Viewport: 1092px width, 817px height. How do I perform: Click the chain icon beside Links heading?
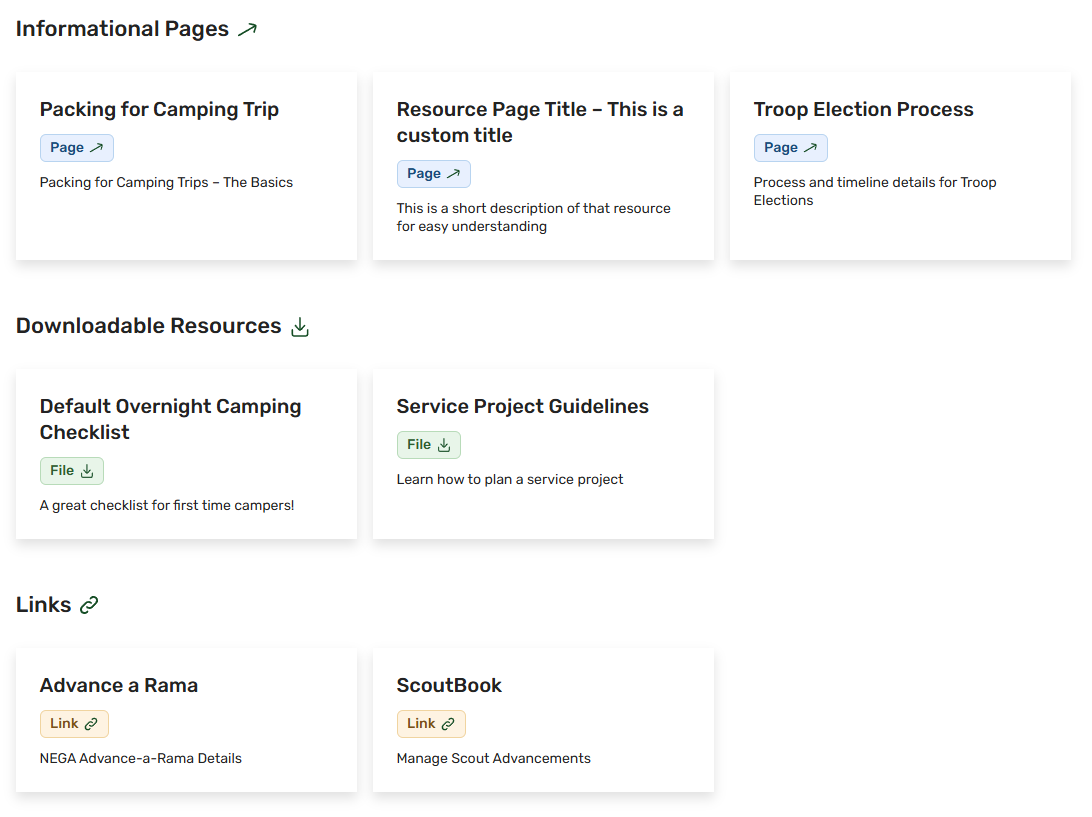point(89,605)
